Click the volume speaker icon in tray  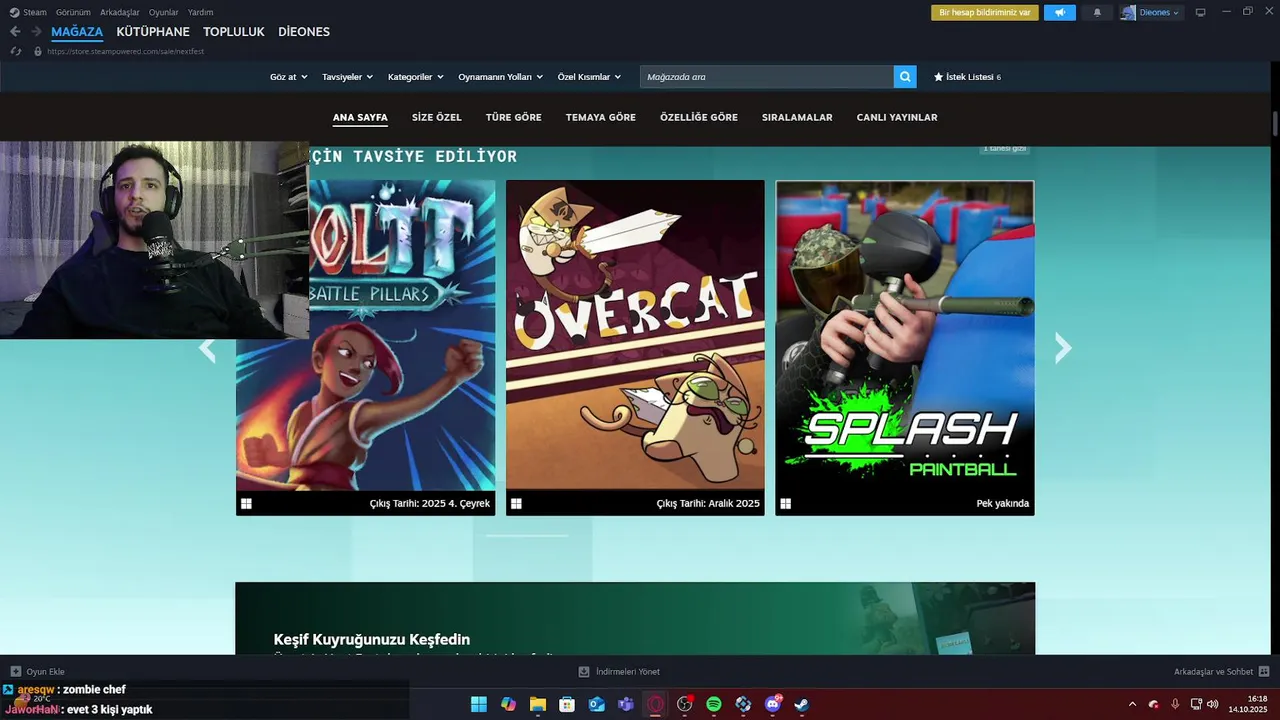pos(1213,704)
